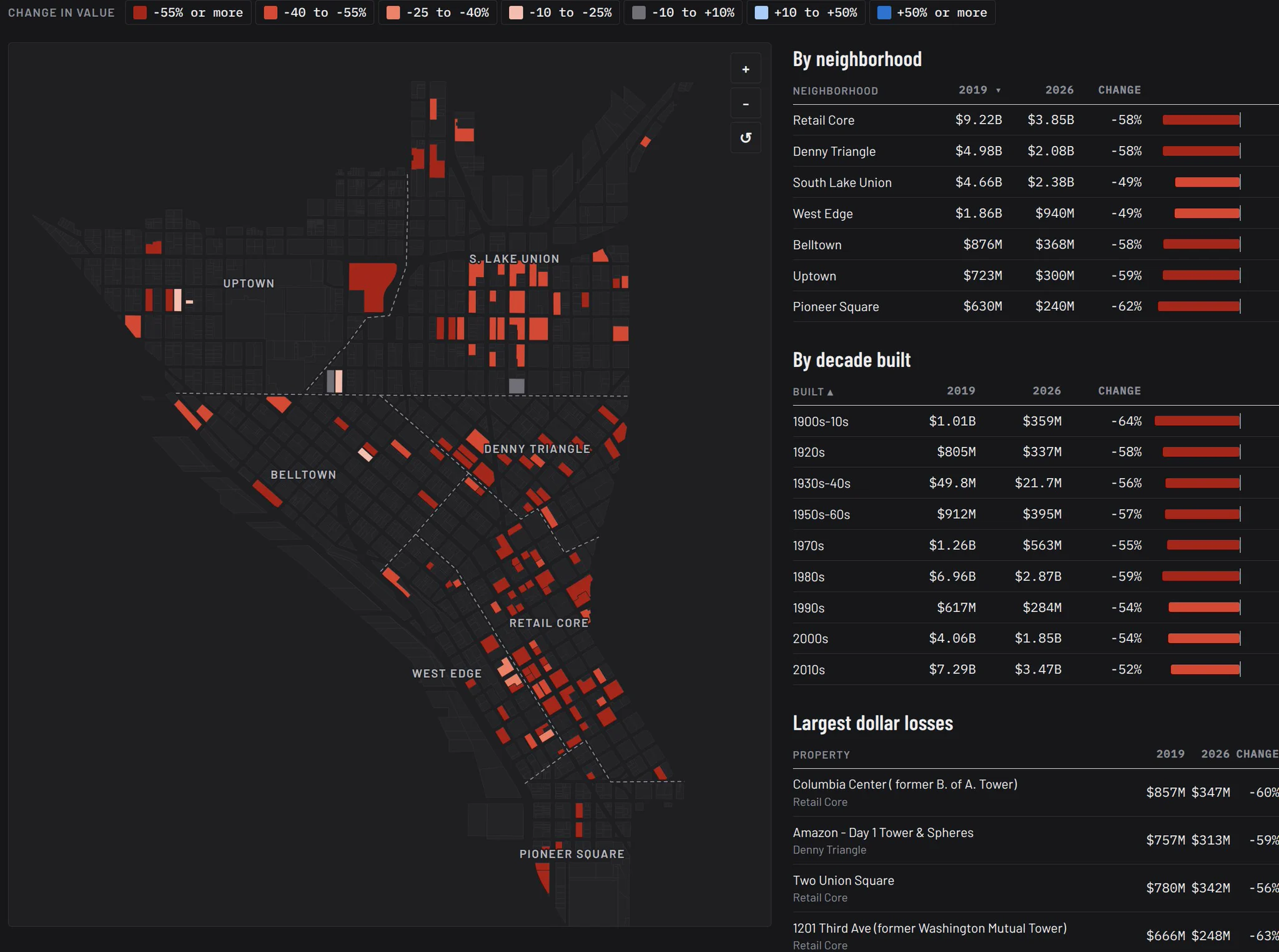Select the Pioneer Square table row
This screenshot has height=952, width=1279.
(1035, 307)
